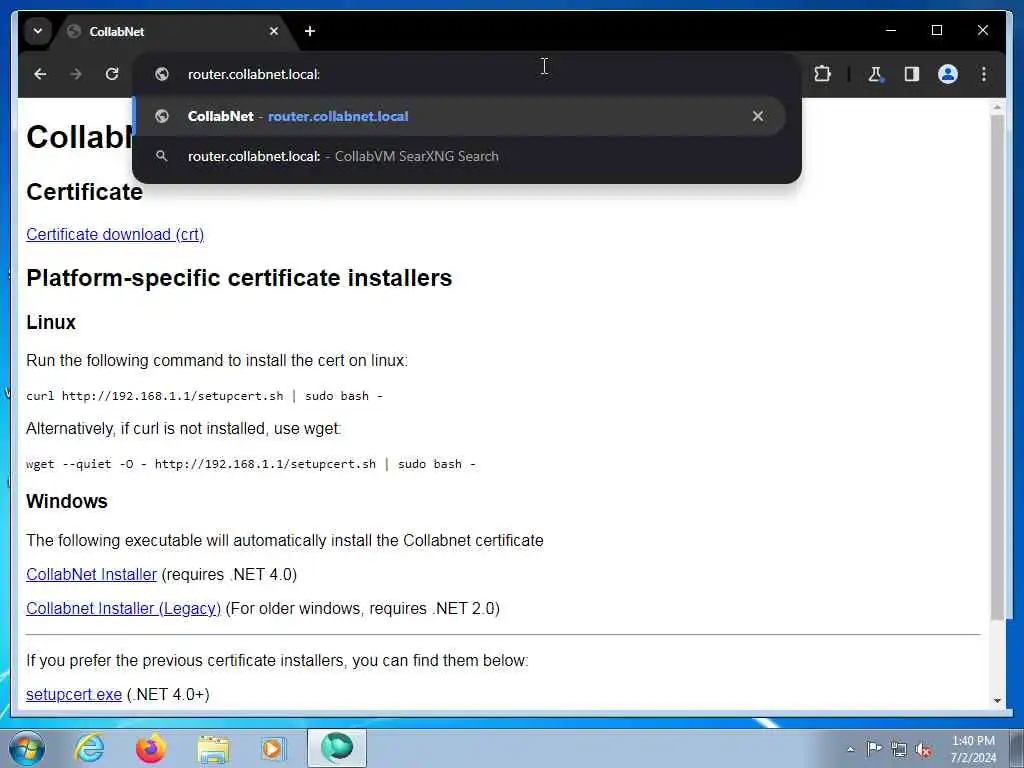Open the muted volume tray icon
Viewport: 1024px width, 768px height.
pyautogui.click(x=923, y=749)
